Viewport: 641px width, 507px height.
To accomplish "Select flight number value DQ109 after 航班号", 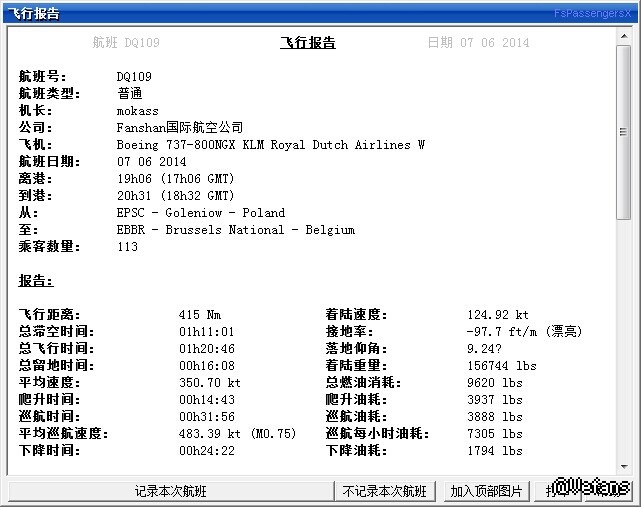I will point(134,76).
